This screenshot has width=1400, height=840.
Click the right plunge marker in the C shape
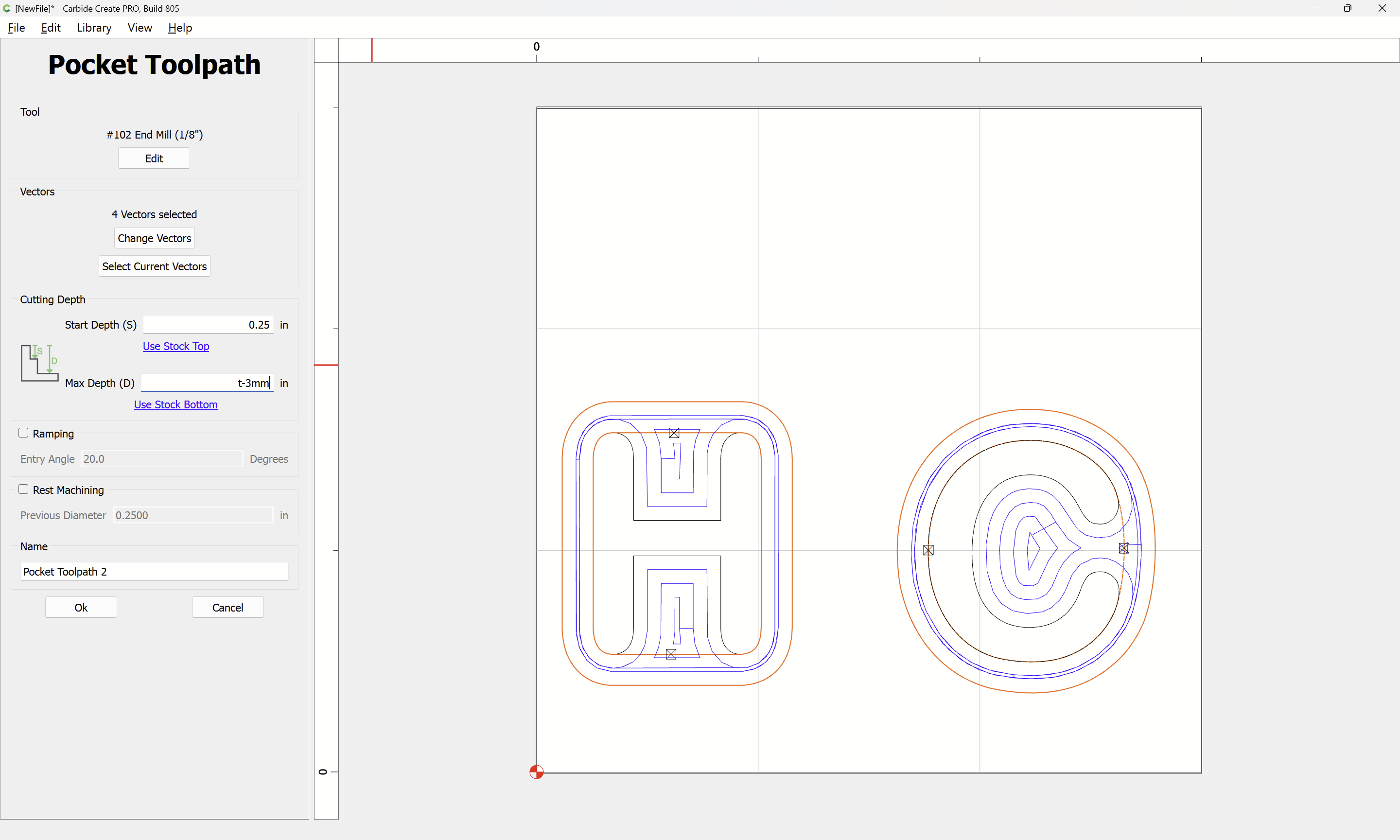tap(1124, 548)
